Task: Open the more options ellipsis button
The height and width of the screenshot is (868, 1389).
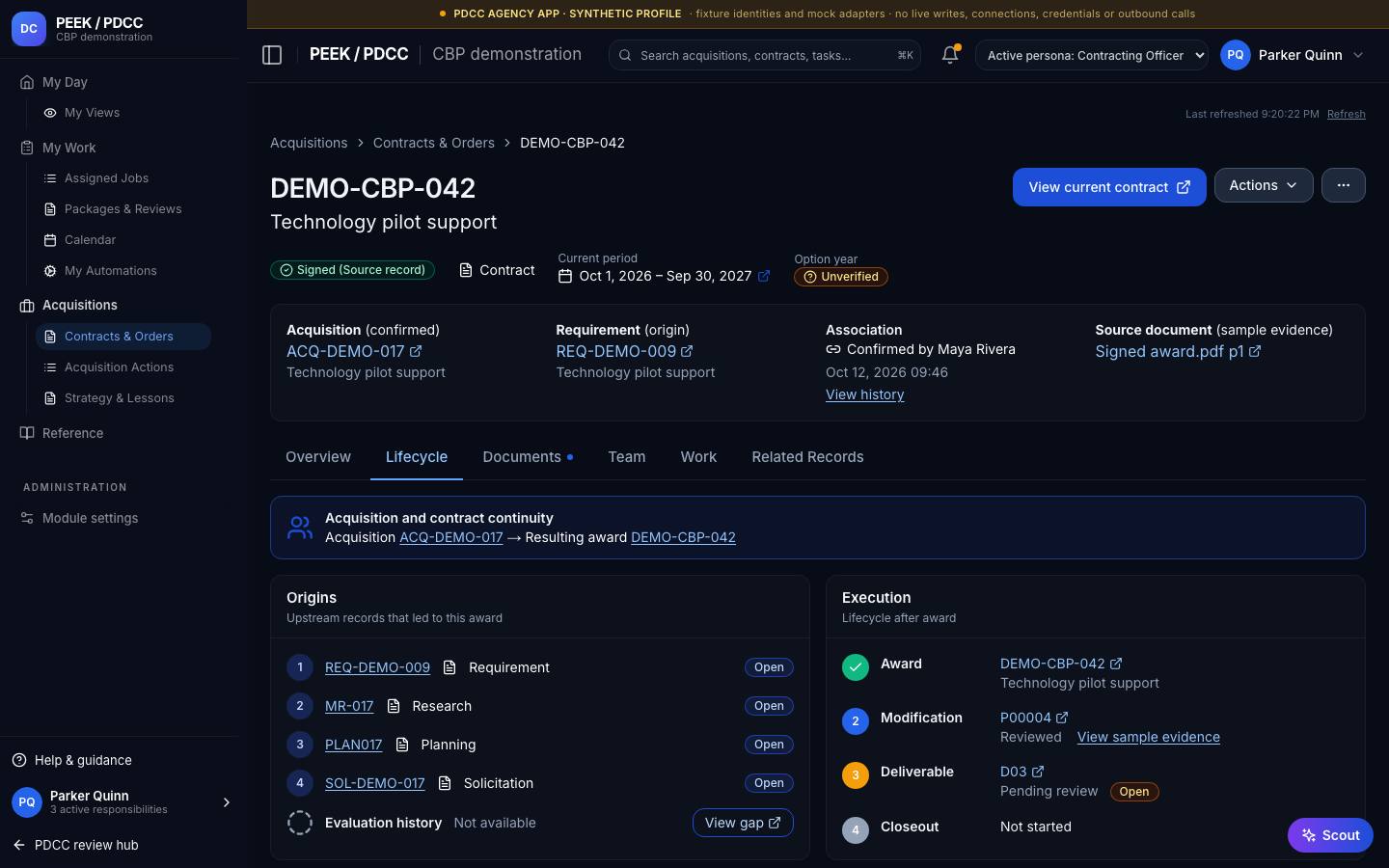Action: tap(1344, 185)
